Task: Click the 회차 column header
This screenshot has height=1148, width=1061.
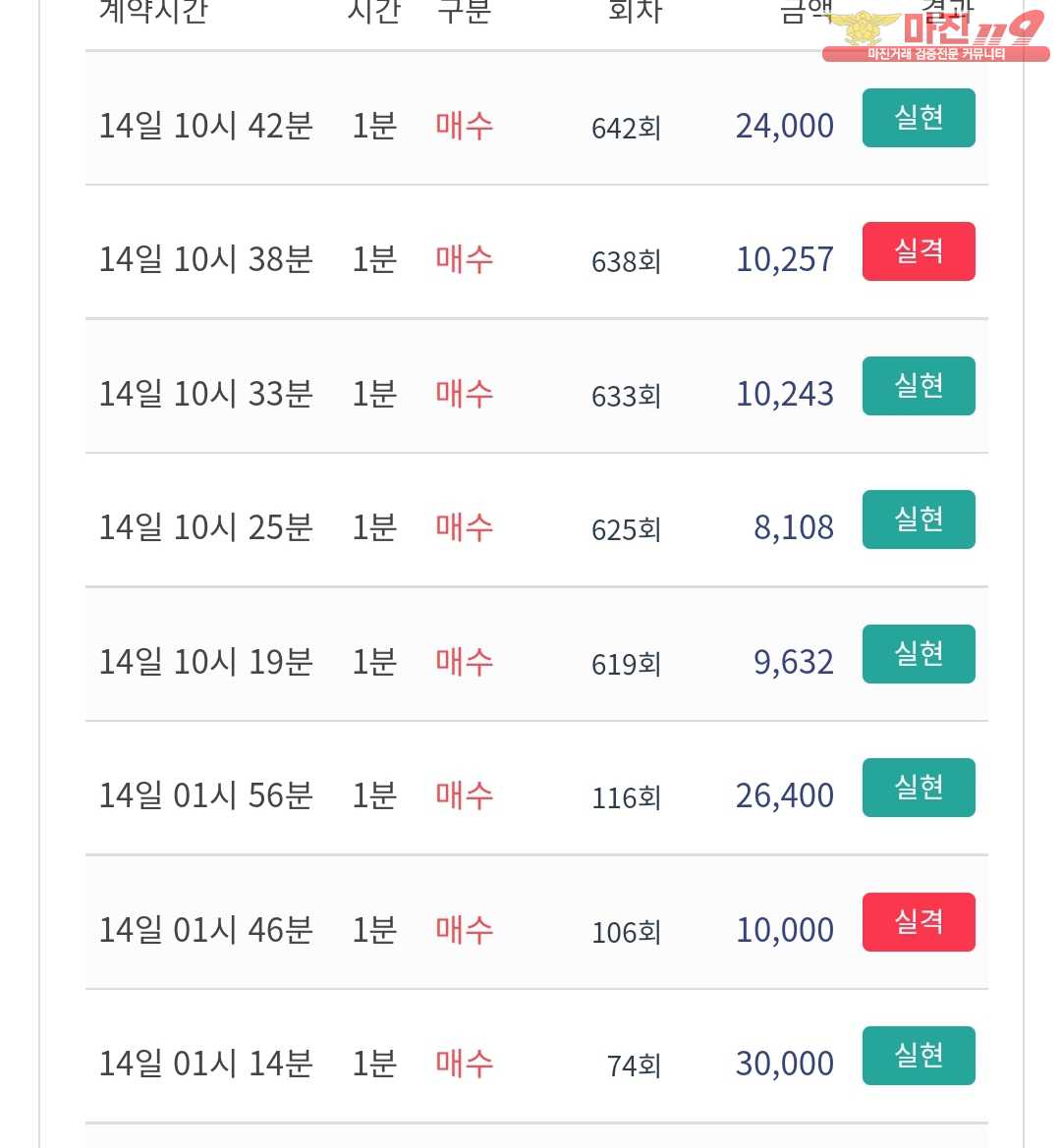Action: pos(635,10)
